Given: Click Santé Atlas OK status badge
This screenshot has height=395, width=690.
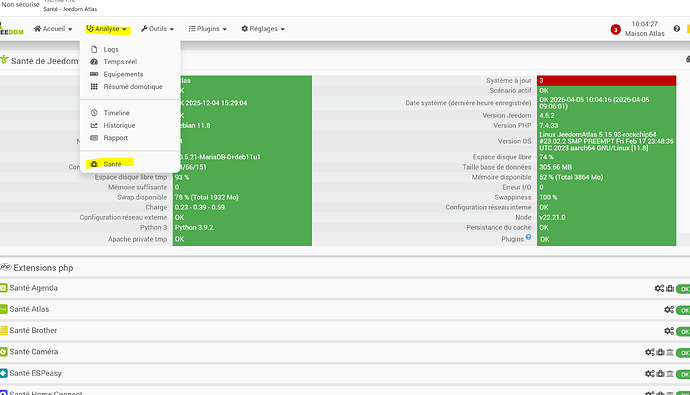Looking at the screenshot, I should coord(683,310).
